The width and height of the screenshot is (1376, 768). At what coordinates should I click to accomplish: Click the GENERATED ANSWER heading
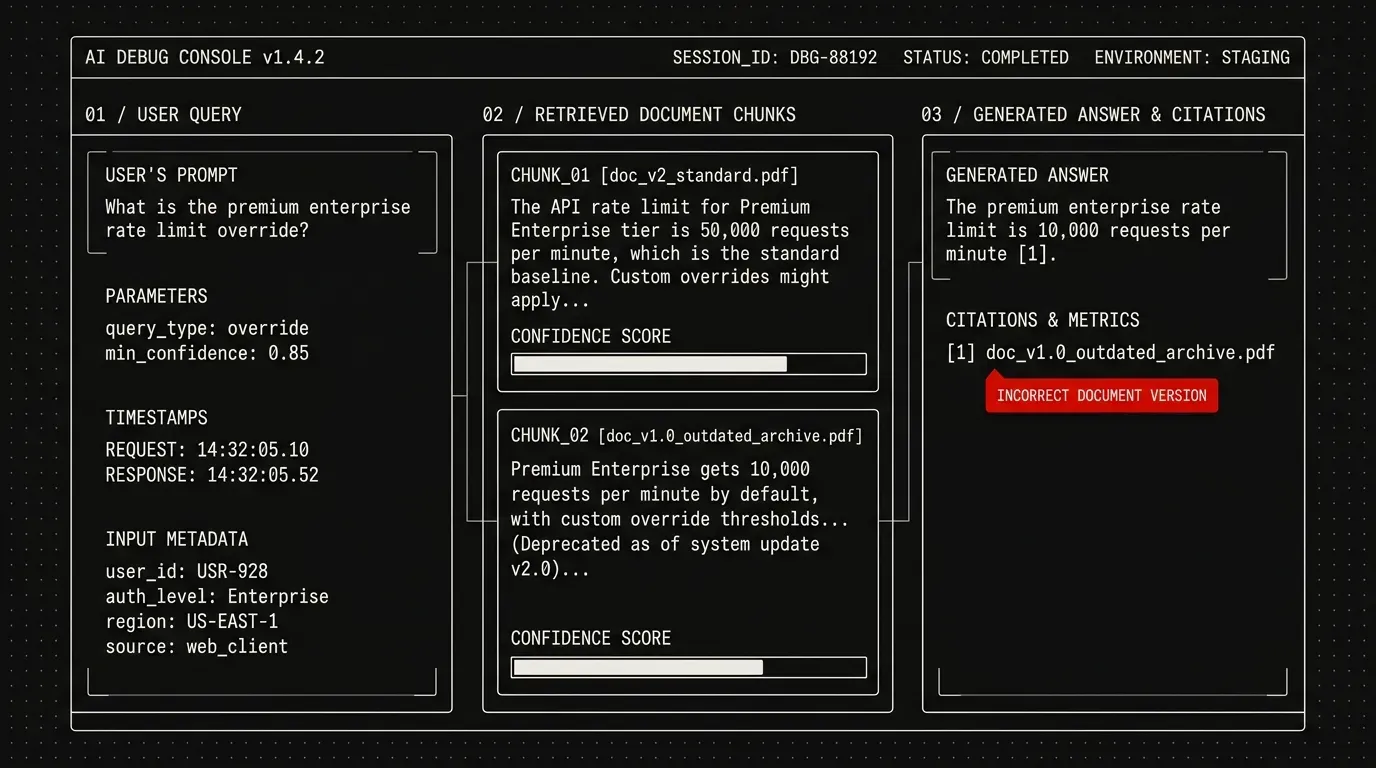pos(1027,175)
